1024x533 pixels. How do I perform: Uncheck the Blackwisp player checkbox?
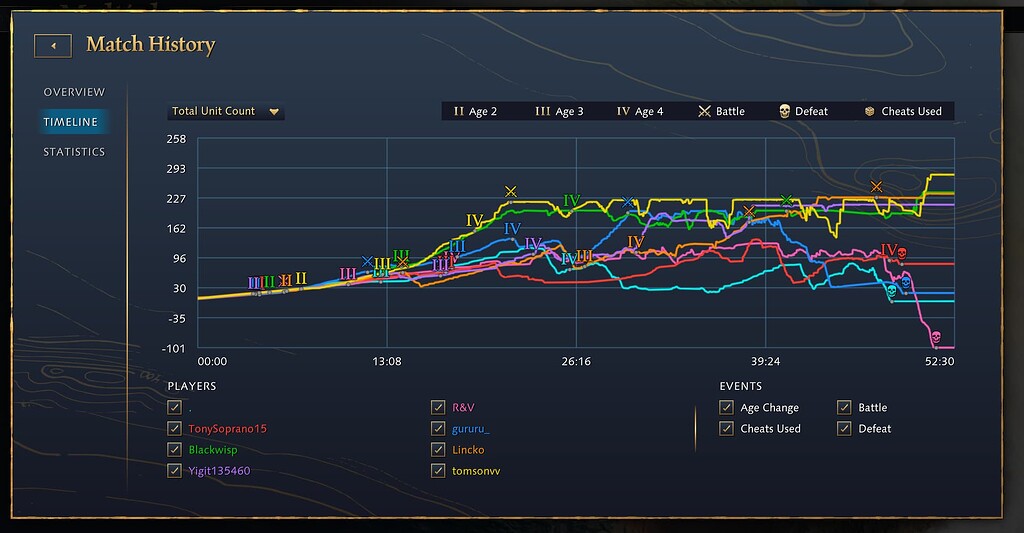175,450
